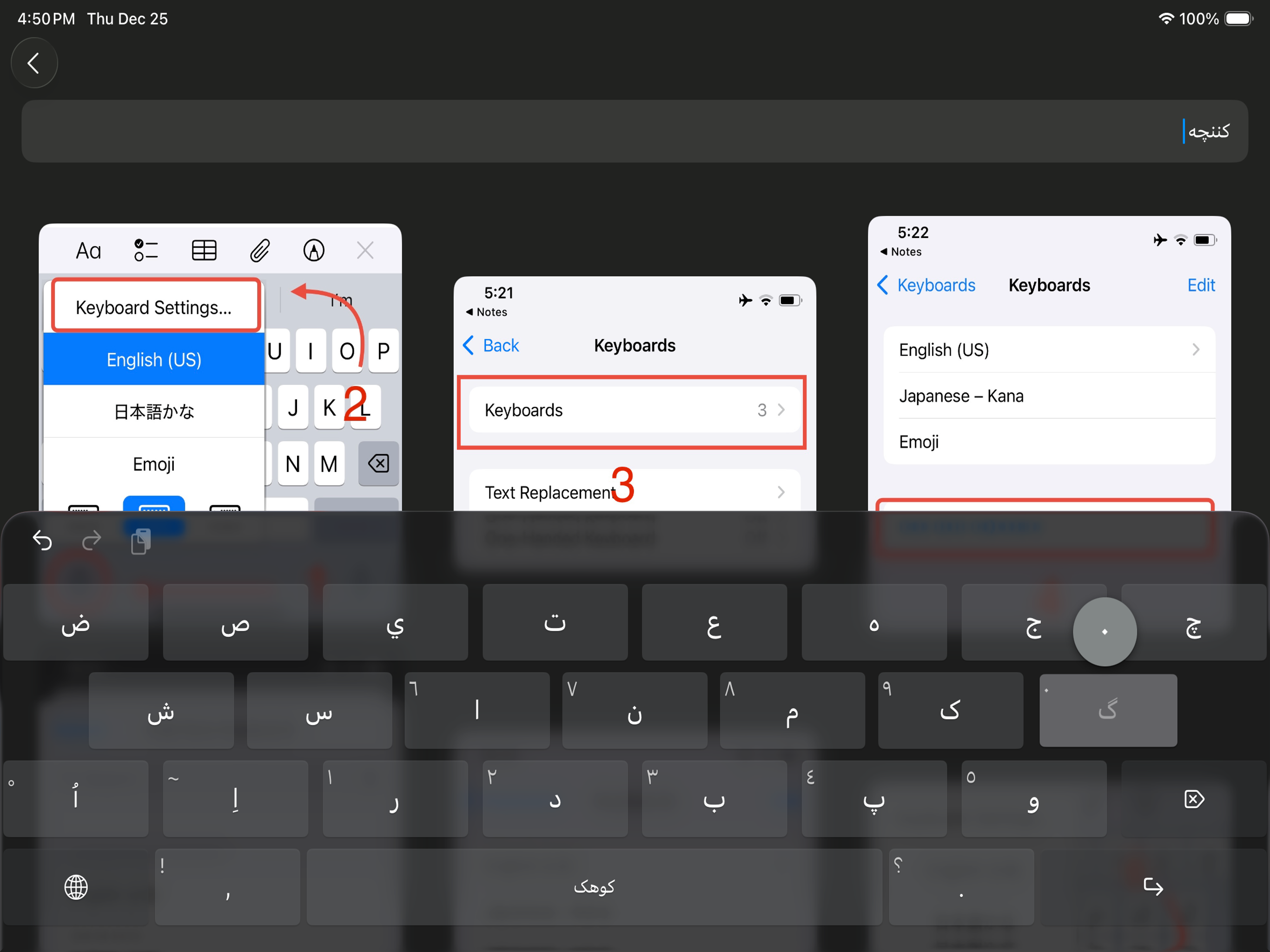Tap the أ hamza-above alef key

(x=76, y=798)
